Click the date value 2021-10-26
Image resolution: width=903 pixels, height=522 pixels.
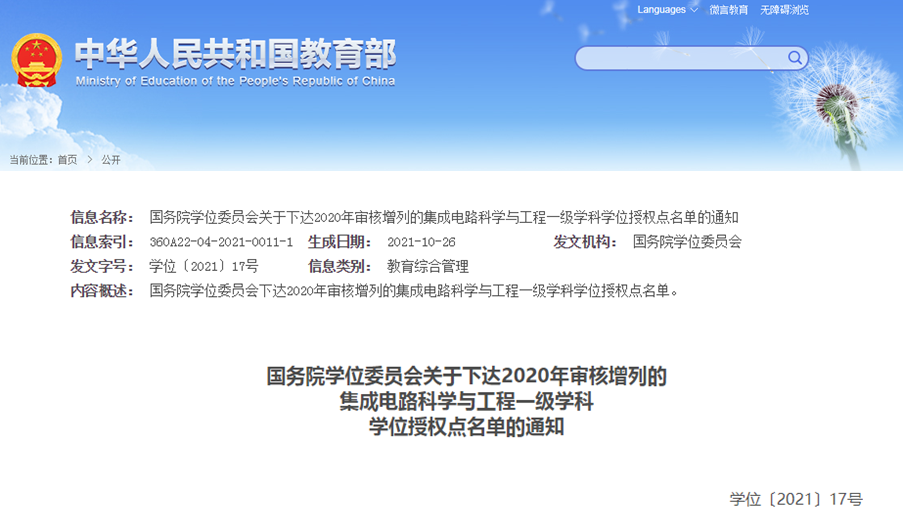pyautogui.click(x=421, y=242)
